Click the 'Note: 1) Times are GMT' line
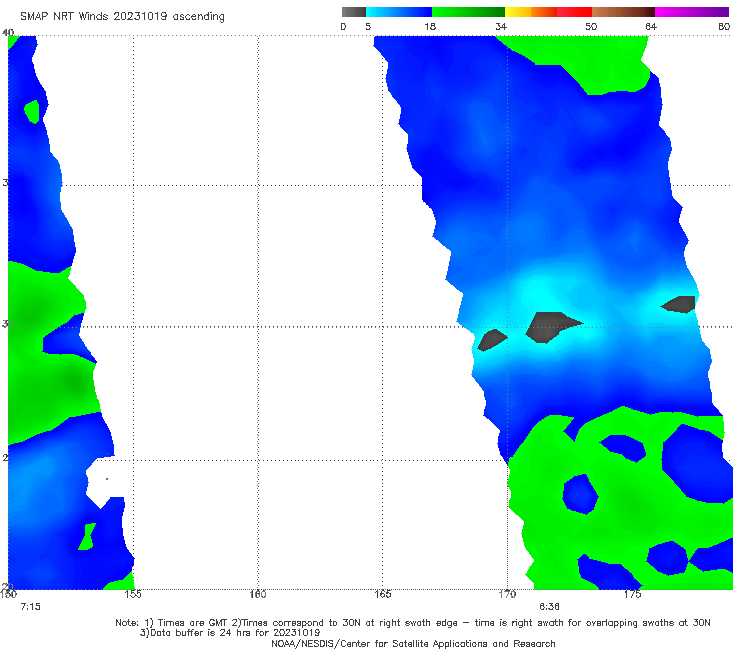 [x=413, y=623]
